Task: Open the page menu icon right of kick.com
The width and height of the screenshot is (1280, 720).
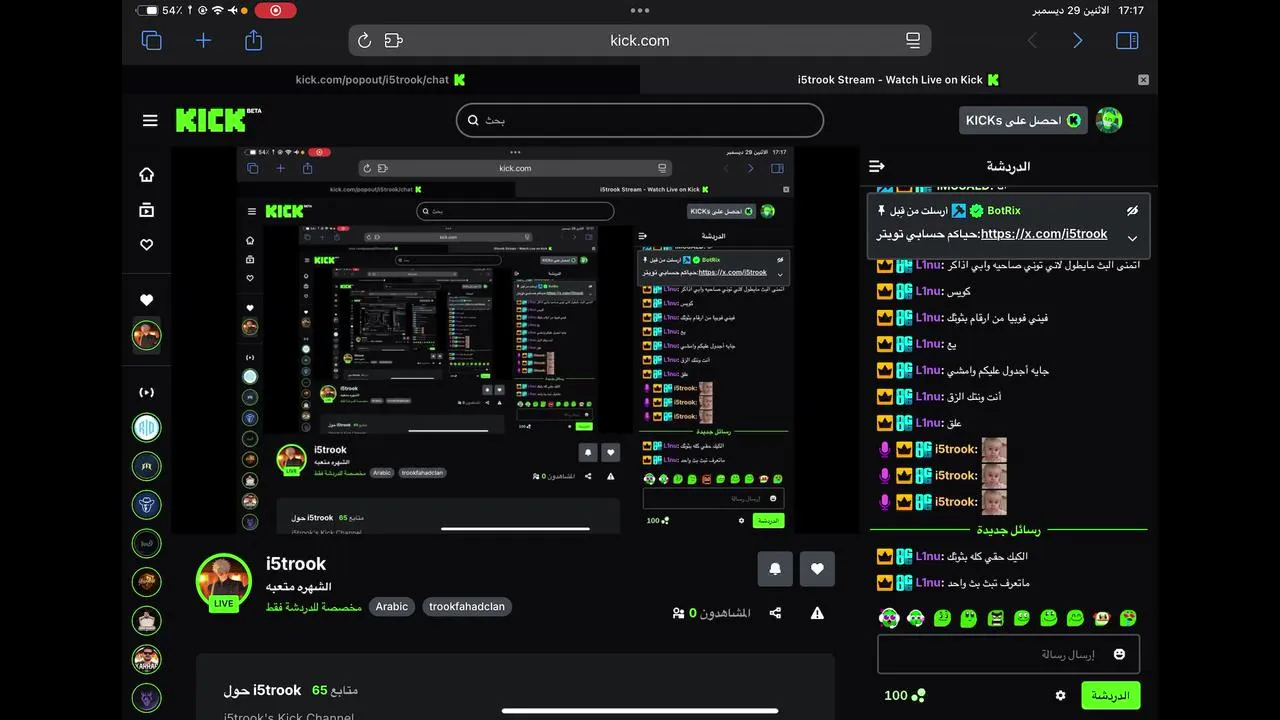Action: point(913,40)
